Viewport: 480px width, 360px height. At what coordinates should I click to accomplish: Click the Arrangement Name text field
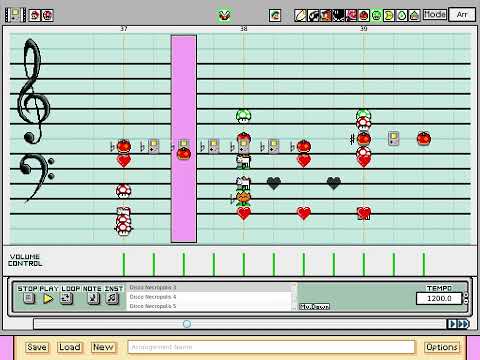click(271, 347)
